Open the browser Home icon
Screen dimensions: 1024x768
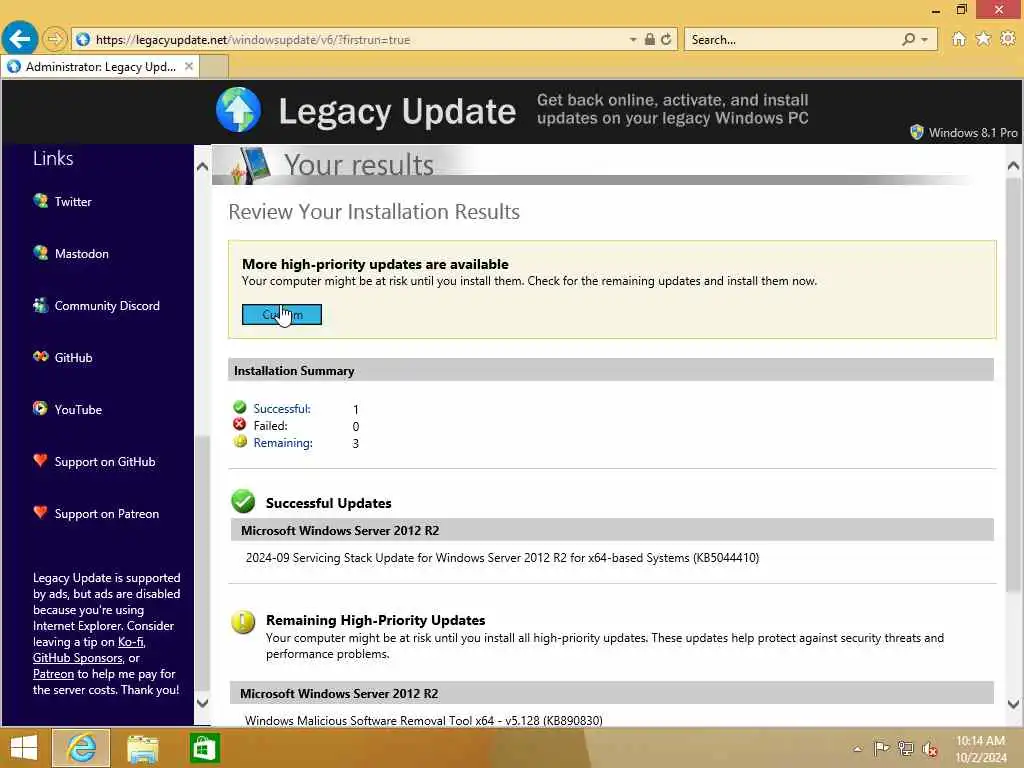(x=959, y=39)
